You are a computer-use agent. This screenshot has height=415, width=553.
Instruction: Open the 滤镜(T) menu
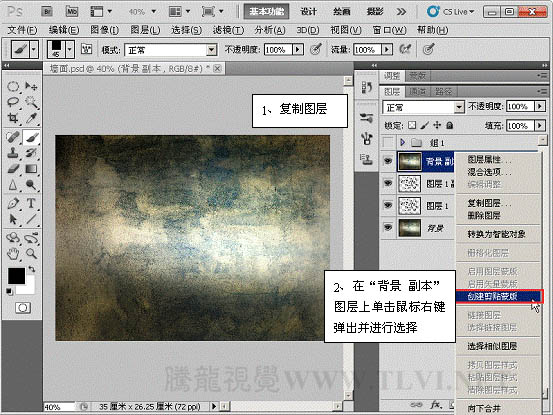click(x=228, y=30)
